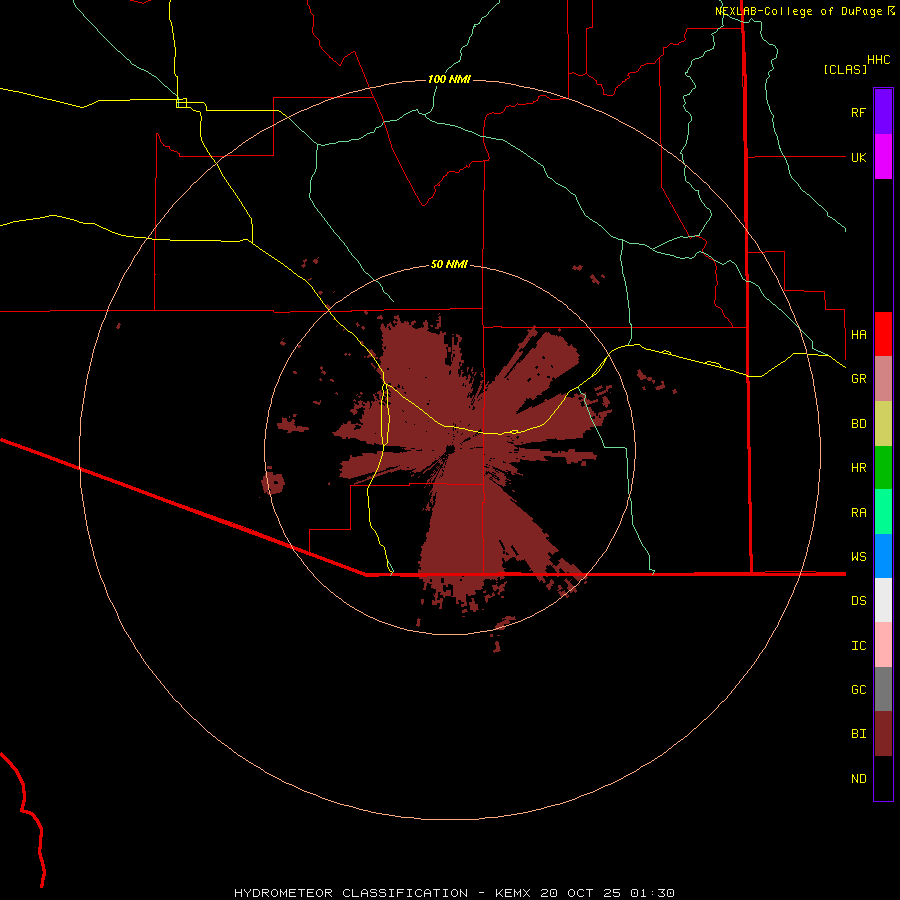Click the 100 NMI range ring label
This screenshot has height=900, width=900.
tap(449, 79)
